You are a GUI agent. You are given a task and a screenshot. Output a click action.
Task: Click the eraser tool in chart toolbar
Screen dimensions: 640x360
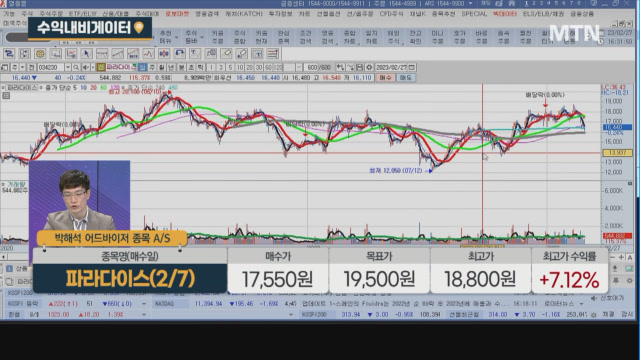[x=226, y=53]
